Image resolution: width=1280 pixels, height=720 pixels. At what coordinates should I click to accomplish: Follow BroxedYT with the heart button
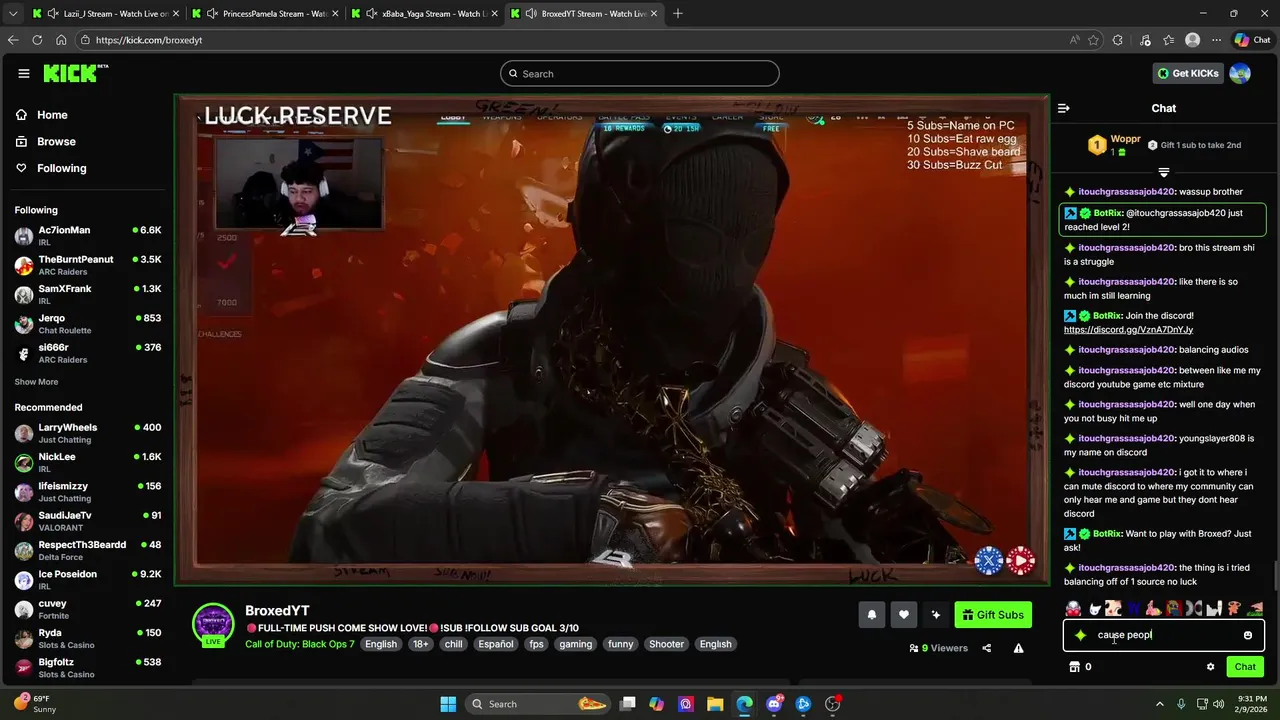point(903,615)
